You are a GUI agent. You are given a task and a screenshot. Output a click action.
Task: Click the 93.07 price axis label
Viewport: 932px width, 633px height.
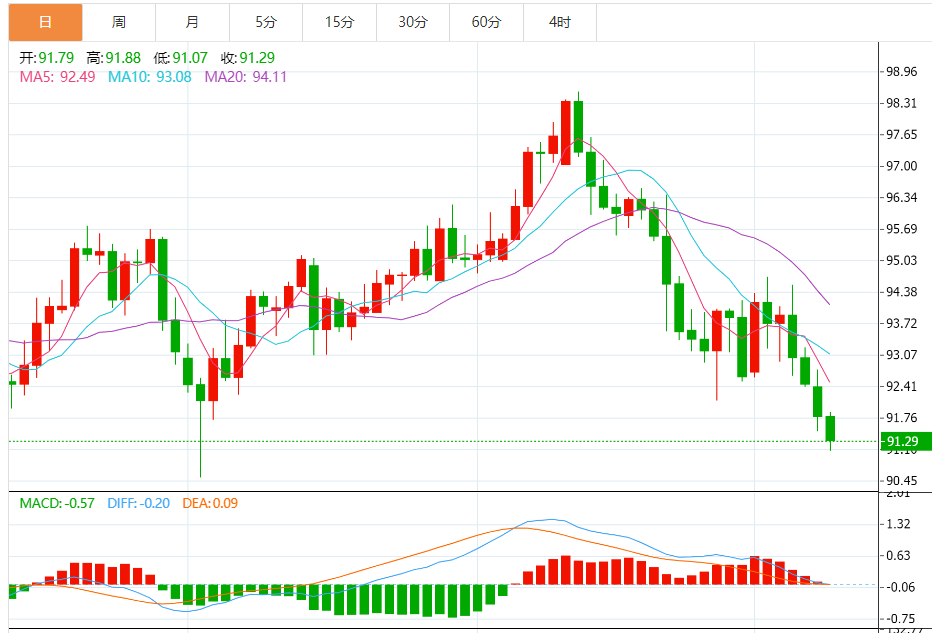click(x=901, y=355)
